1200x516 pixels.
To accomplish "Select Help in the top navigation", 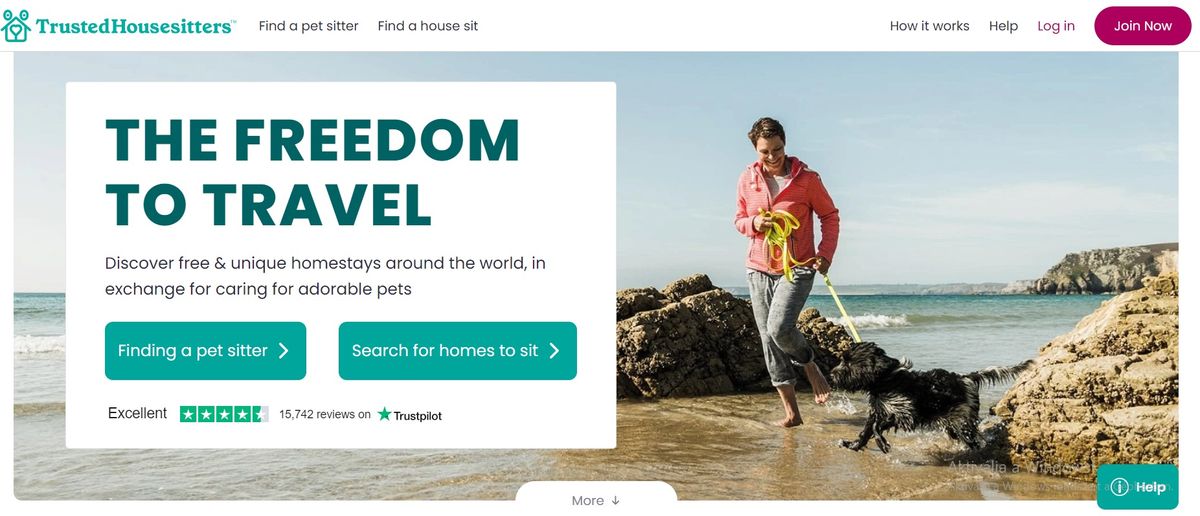I will click(x=1003, y=26).
